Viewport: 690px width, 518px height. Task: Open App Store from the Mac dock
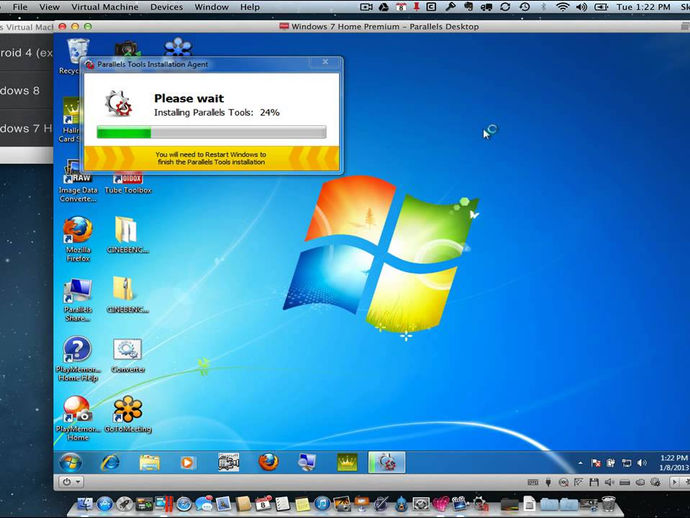pos(105,503)
